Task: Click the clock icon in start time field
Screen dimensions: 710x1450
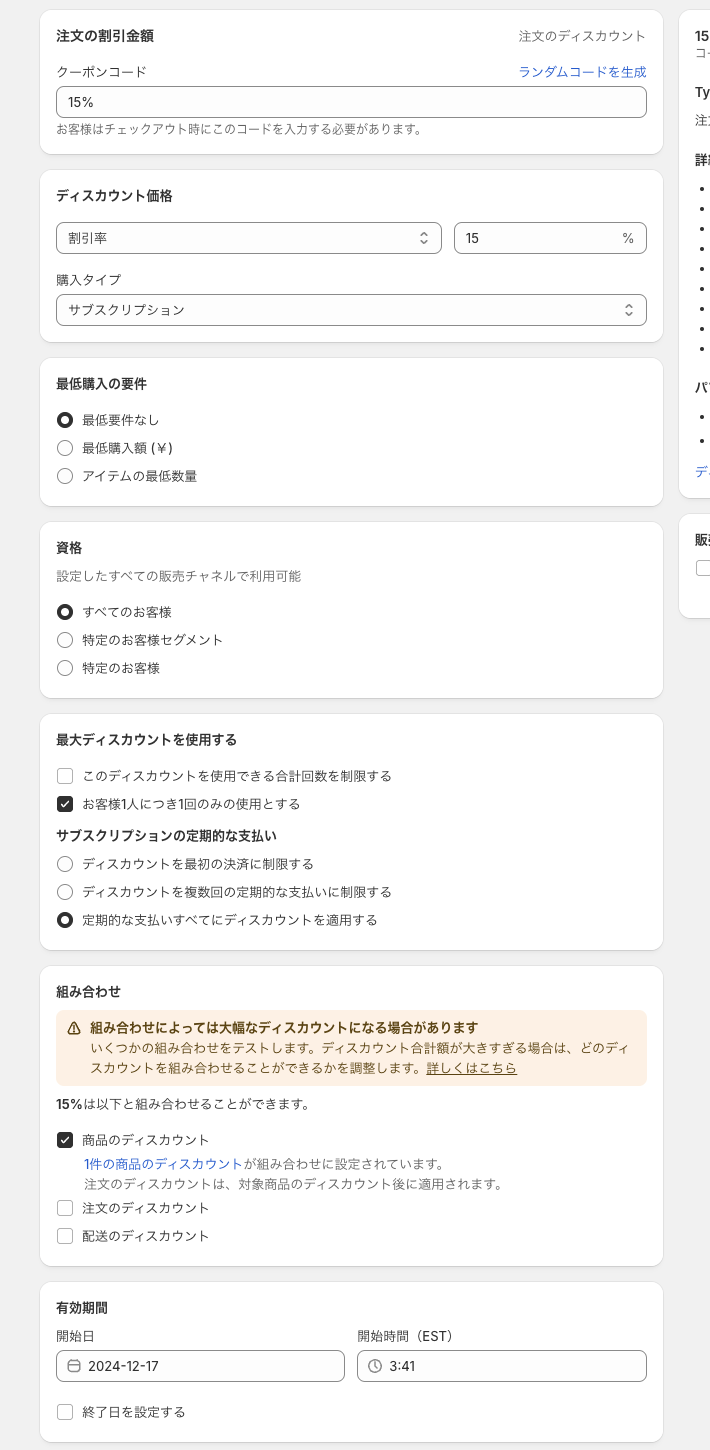Action: pyautogui.click(x=375, y=1366)
